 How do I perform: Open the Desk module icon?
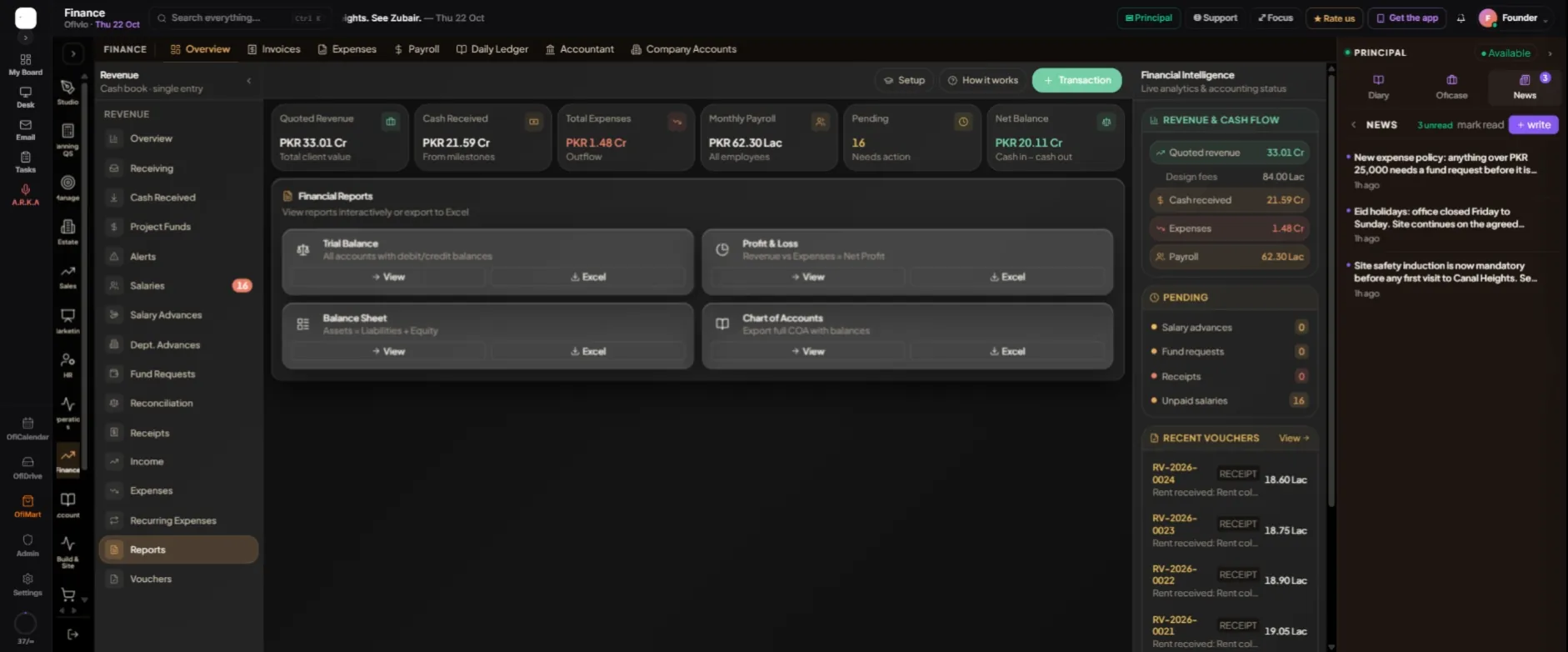pyautogui.click(x=26, y=97)
